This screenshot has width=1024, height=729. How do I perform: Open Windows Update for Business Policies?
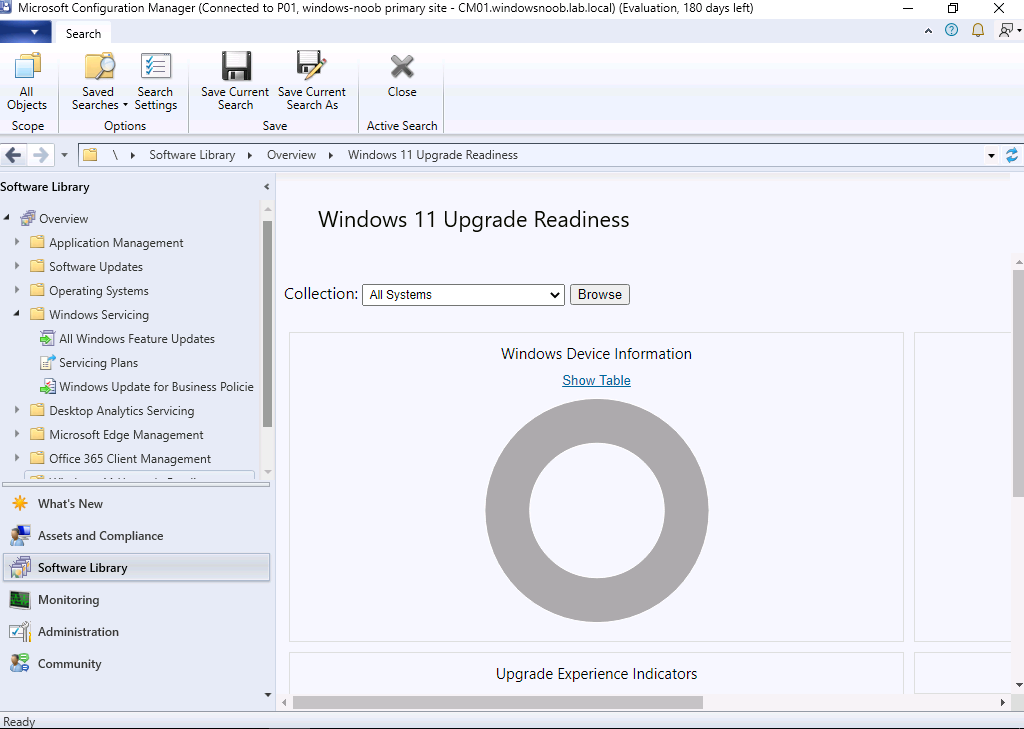point(156,387)
